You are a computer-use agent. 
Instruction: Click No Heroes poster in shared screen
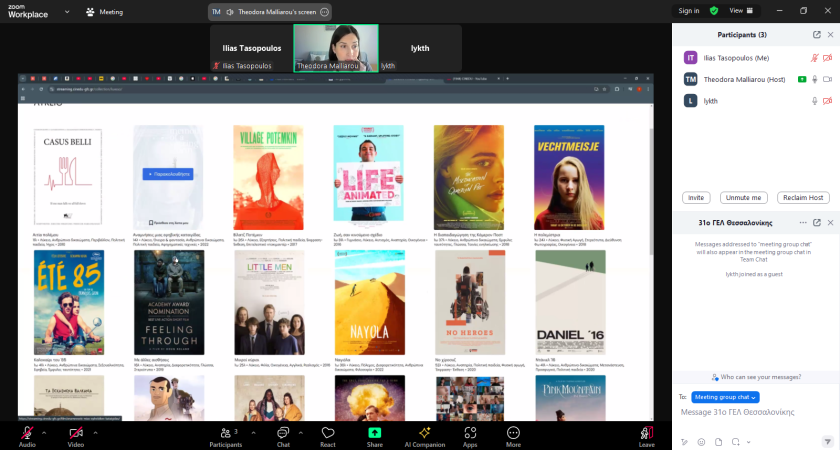tap(470, 302)
